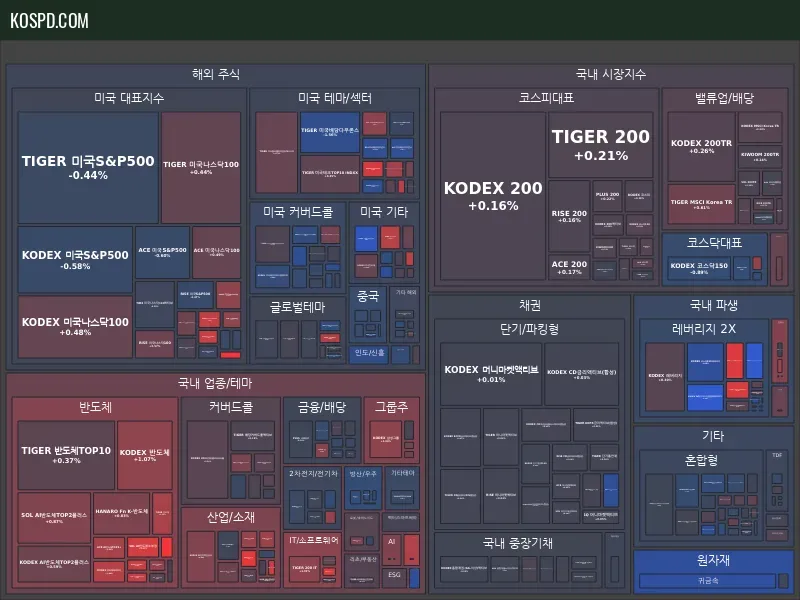This screenshot has height=600, width=800.
Task: Click the 산업/소재 section header
Action: coord(231,517)
